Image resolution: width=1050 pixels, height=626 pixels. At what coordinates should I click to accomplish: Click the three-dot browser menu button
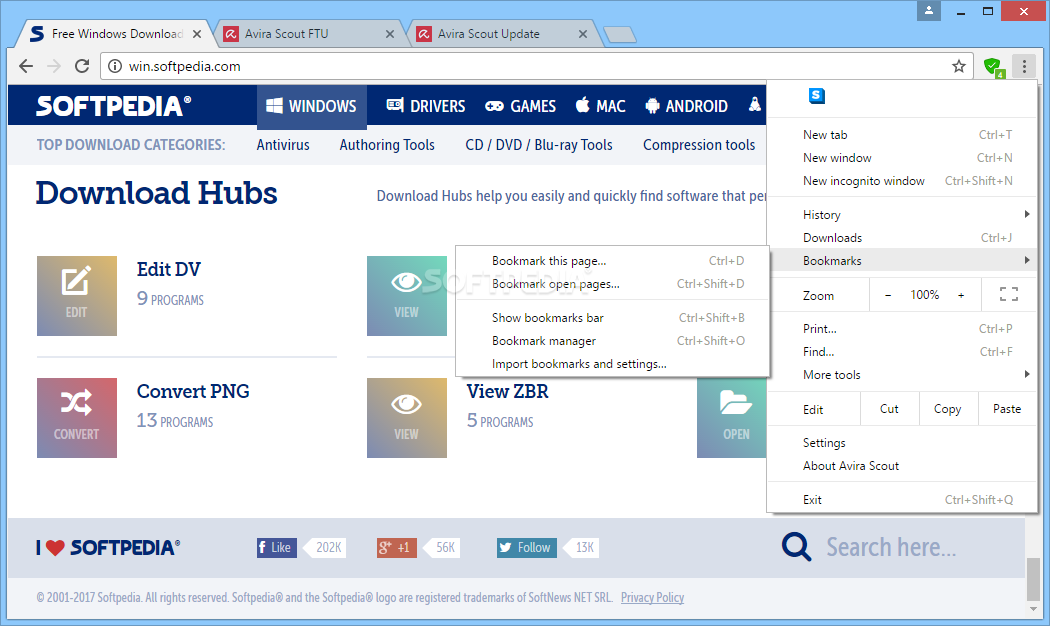pos(1024,66)
